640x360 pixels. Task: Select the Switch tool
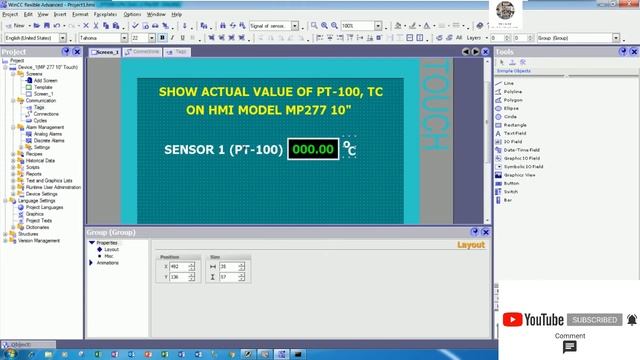click(507, 192)
